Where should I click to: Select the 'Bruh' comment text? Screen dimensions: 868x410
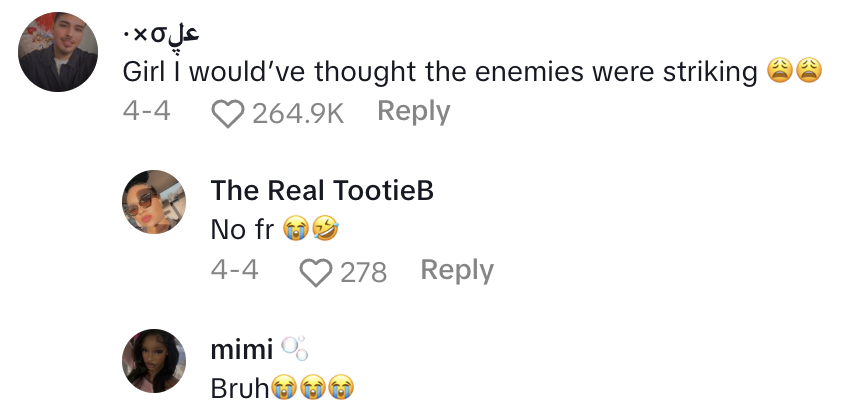tap(240, 388)
